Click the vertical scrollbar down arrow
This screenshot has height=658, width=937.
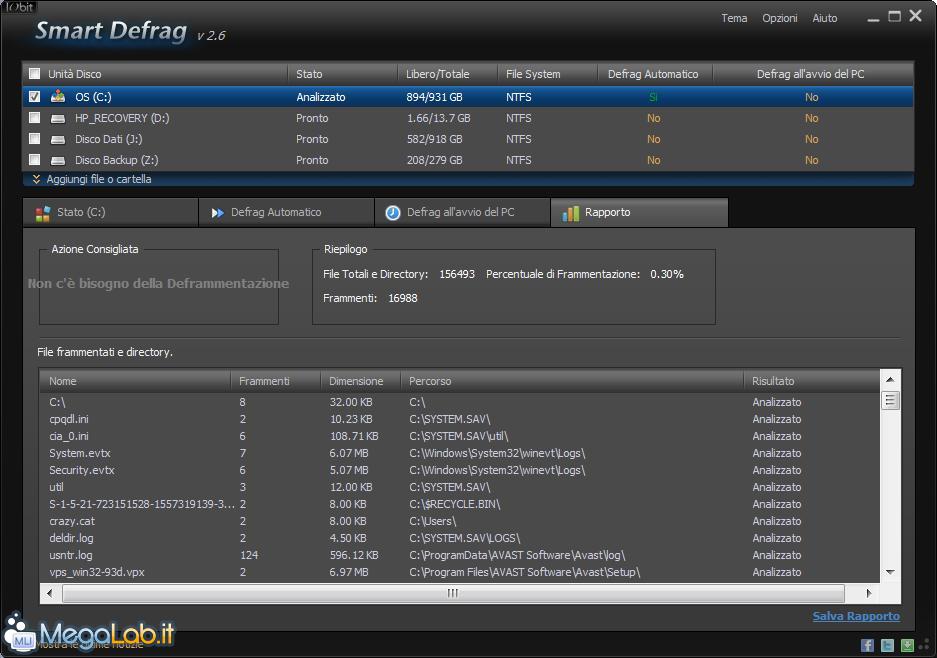(x=890, y=573)
